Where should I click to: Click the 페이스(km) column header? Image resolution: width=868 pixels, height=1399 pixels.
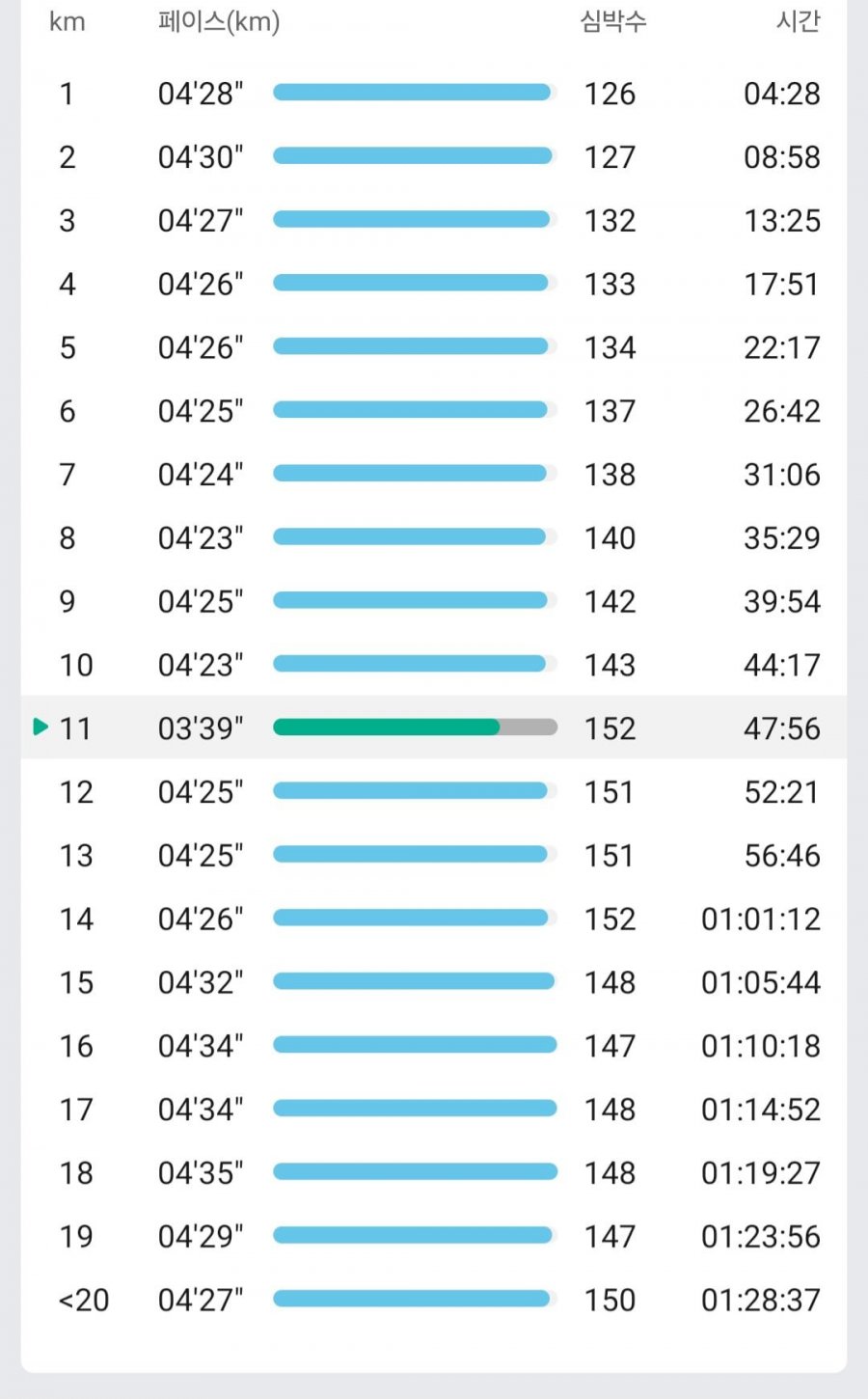click(219, 21)
